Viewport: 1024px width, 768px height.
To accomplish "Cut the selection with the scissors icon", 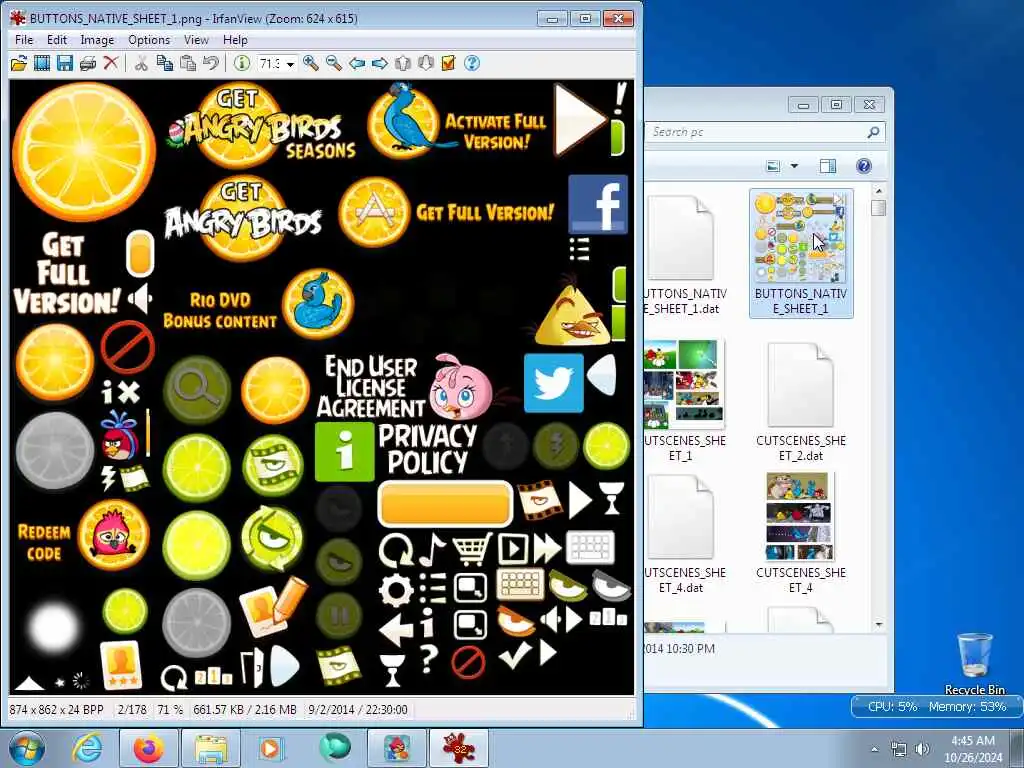I will click(141, 63).
